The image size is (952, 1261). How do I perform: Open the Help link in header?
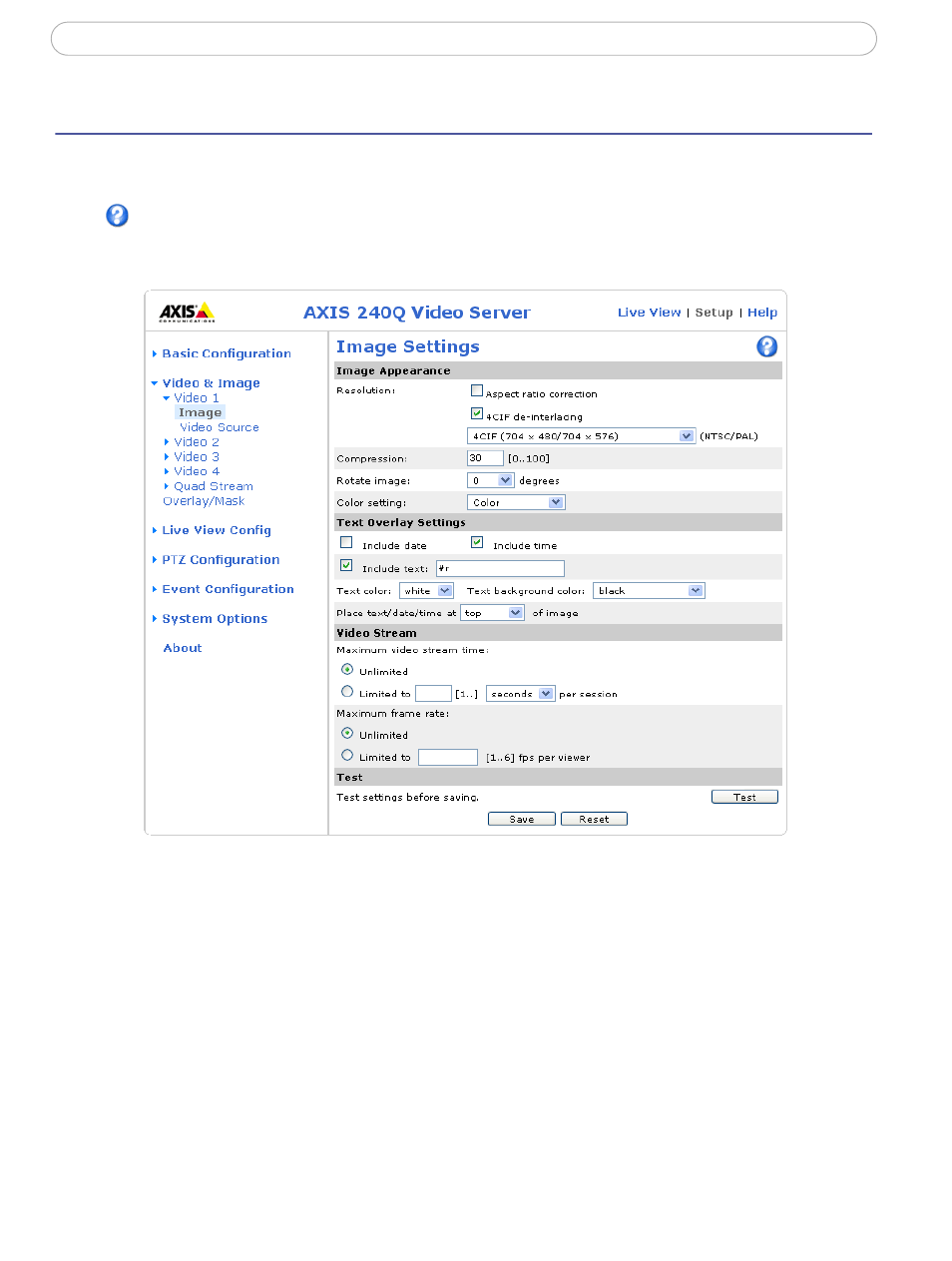(762, 313)
